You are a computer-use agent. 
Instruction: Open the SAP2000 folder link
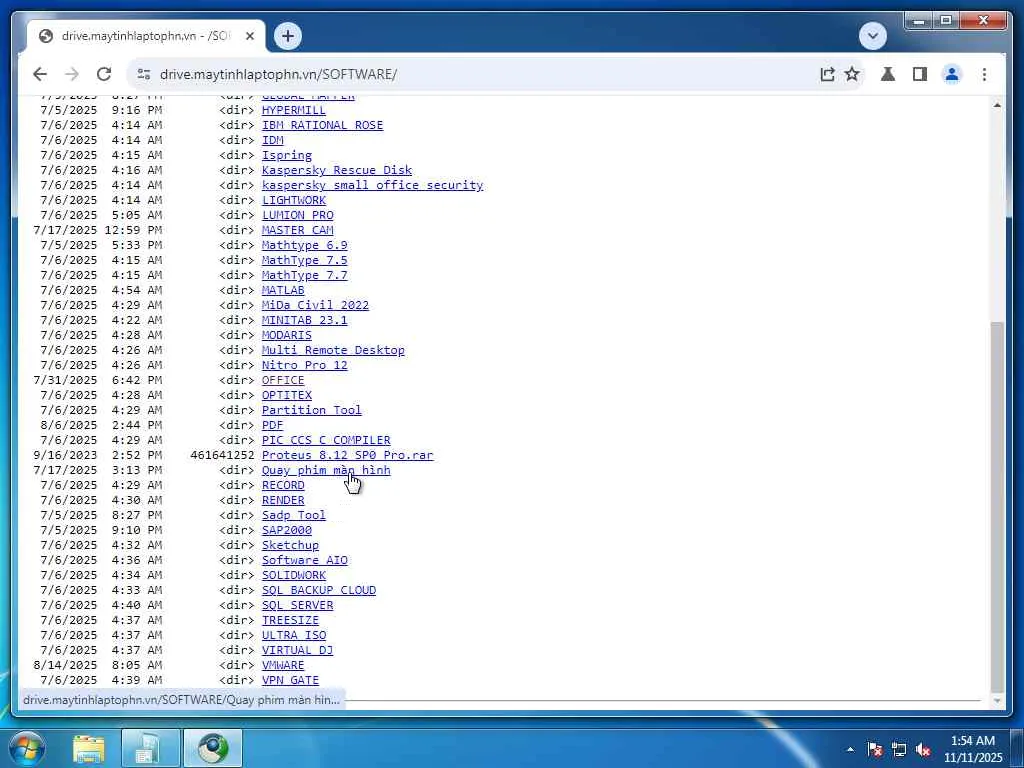(287, 531)
